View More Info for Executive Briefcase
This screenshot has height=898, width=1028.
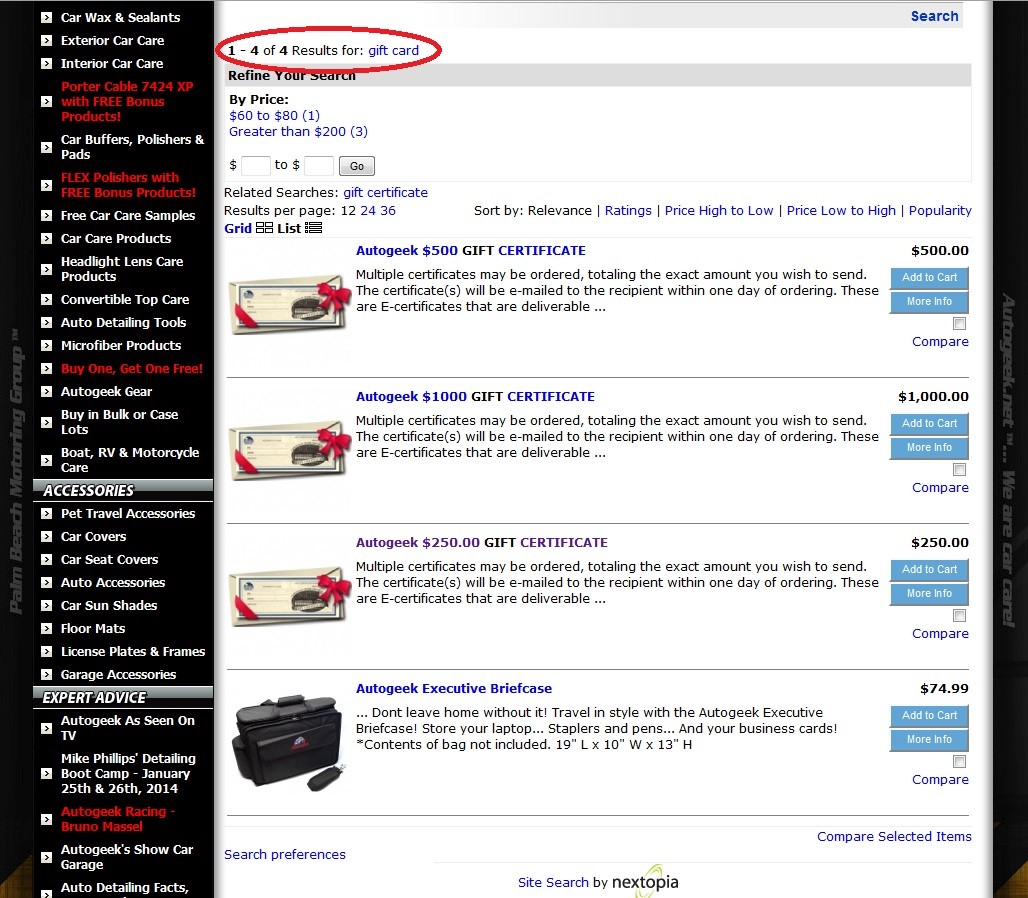click(929, 740)
